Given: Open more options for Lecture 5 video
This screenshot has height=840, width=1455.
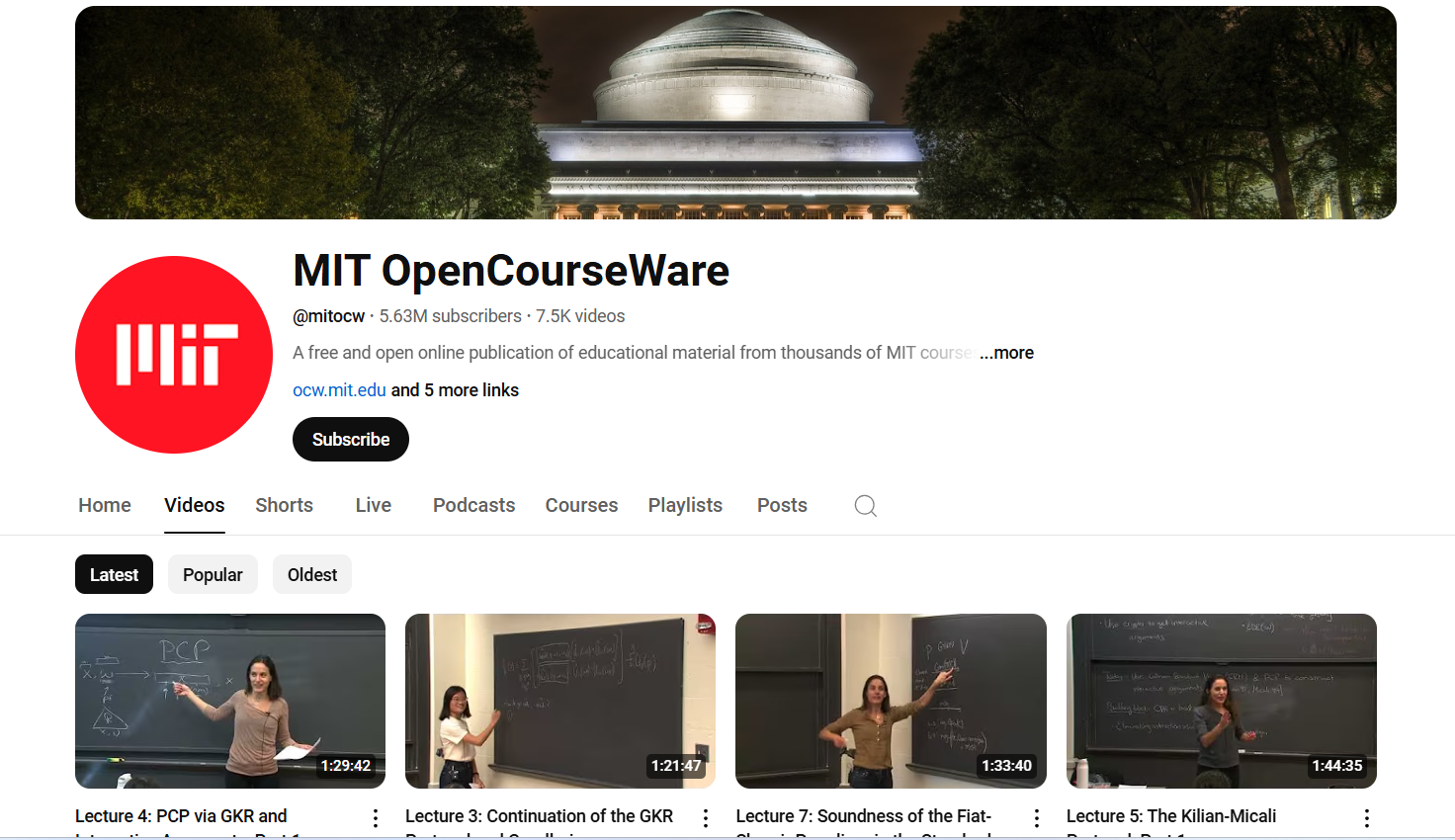Looking at the screenshot, I should coord(1367,818).
